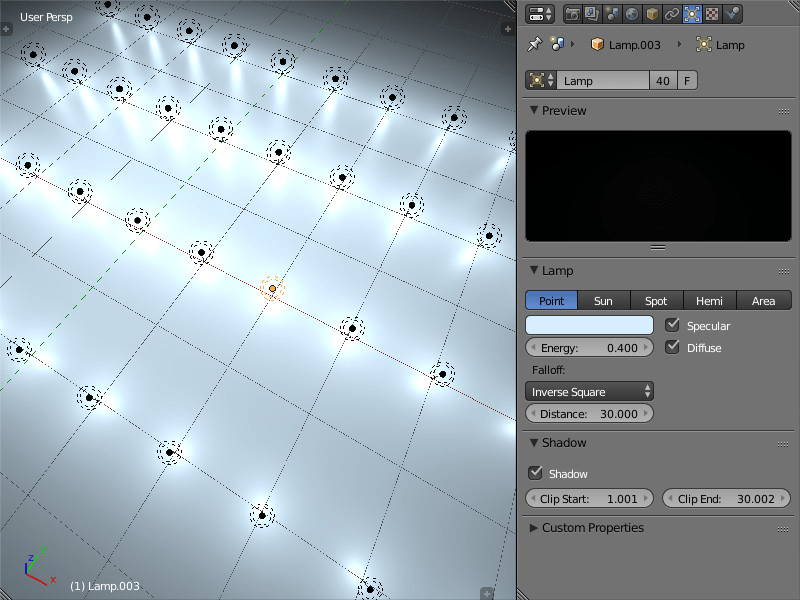Select the Texture properties checkered icon
The width and height of the screenshot is (800, 600).
click(711, 13)
